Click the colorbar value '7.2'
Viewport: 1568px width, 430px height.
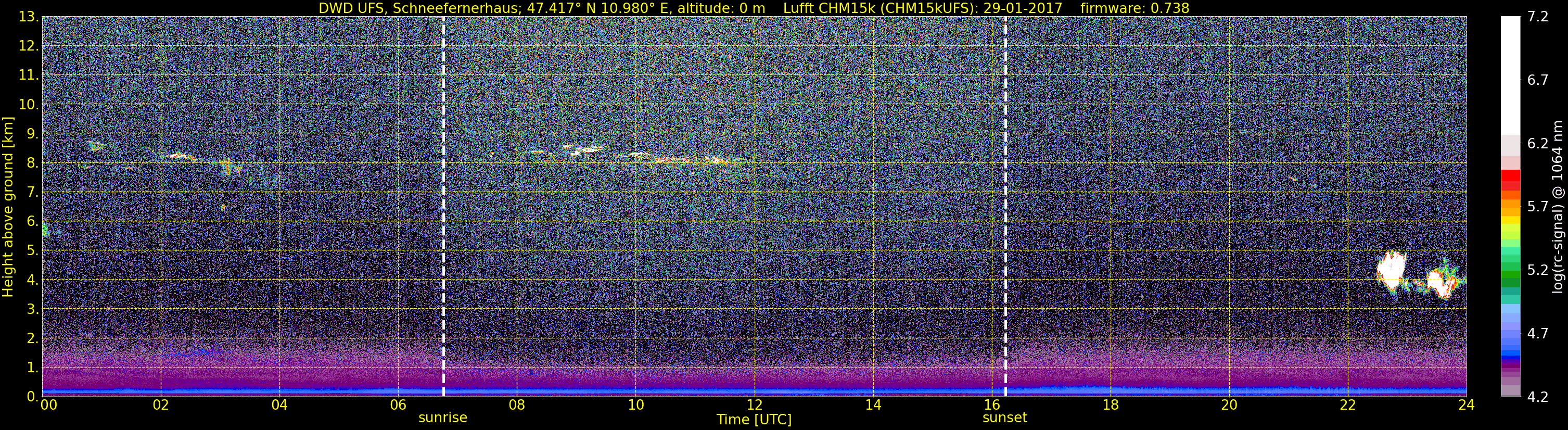point(1538,17)
